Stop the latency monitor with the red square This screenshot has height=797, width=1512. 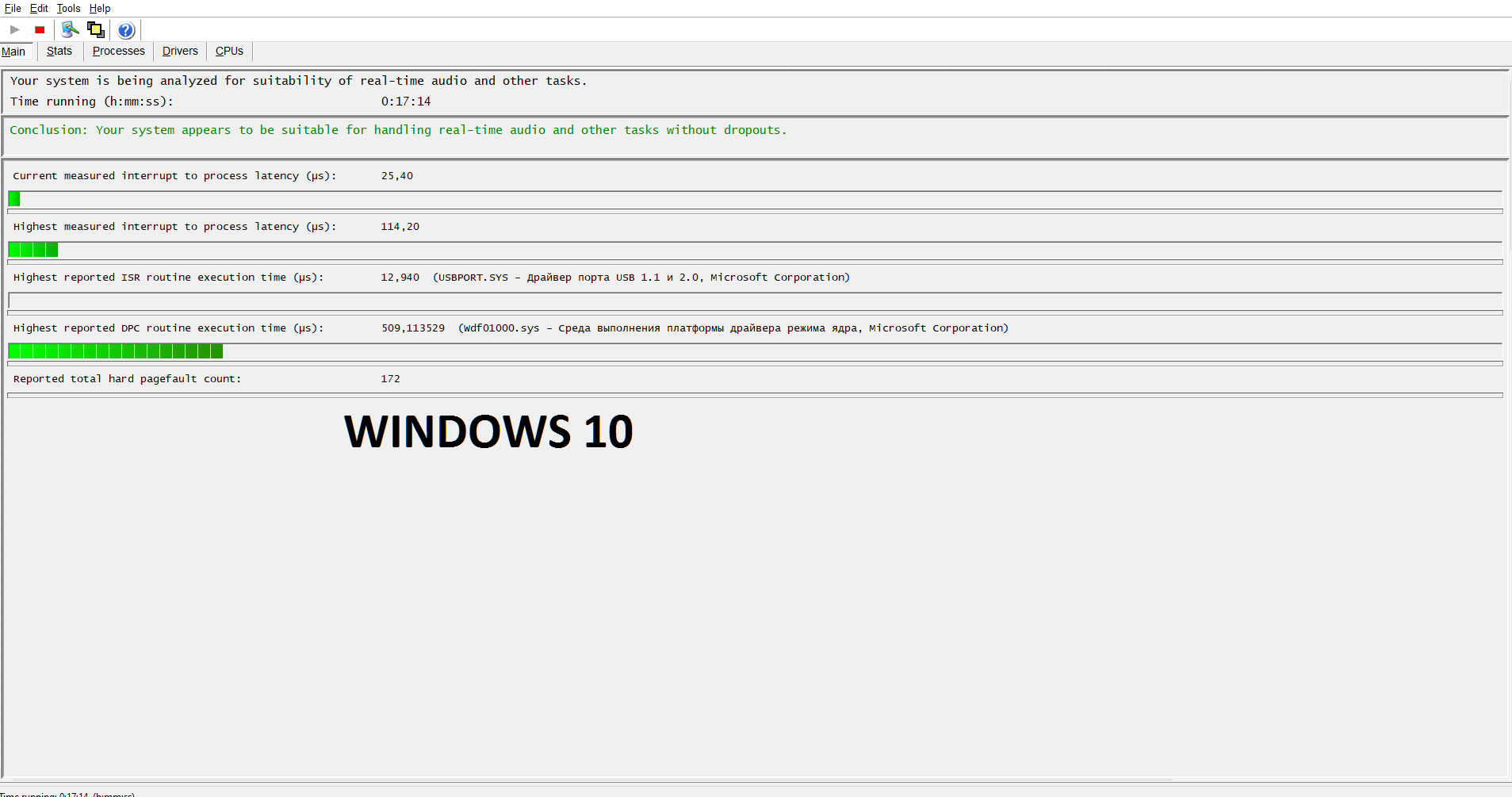point(40,30)
